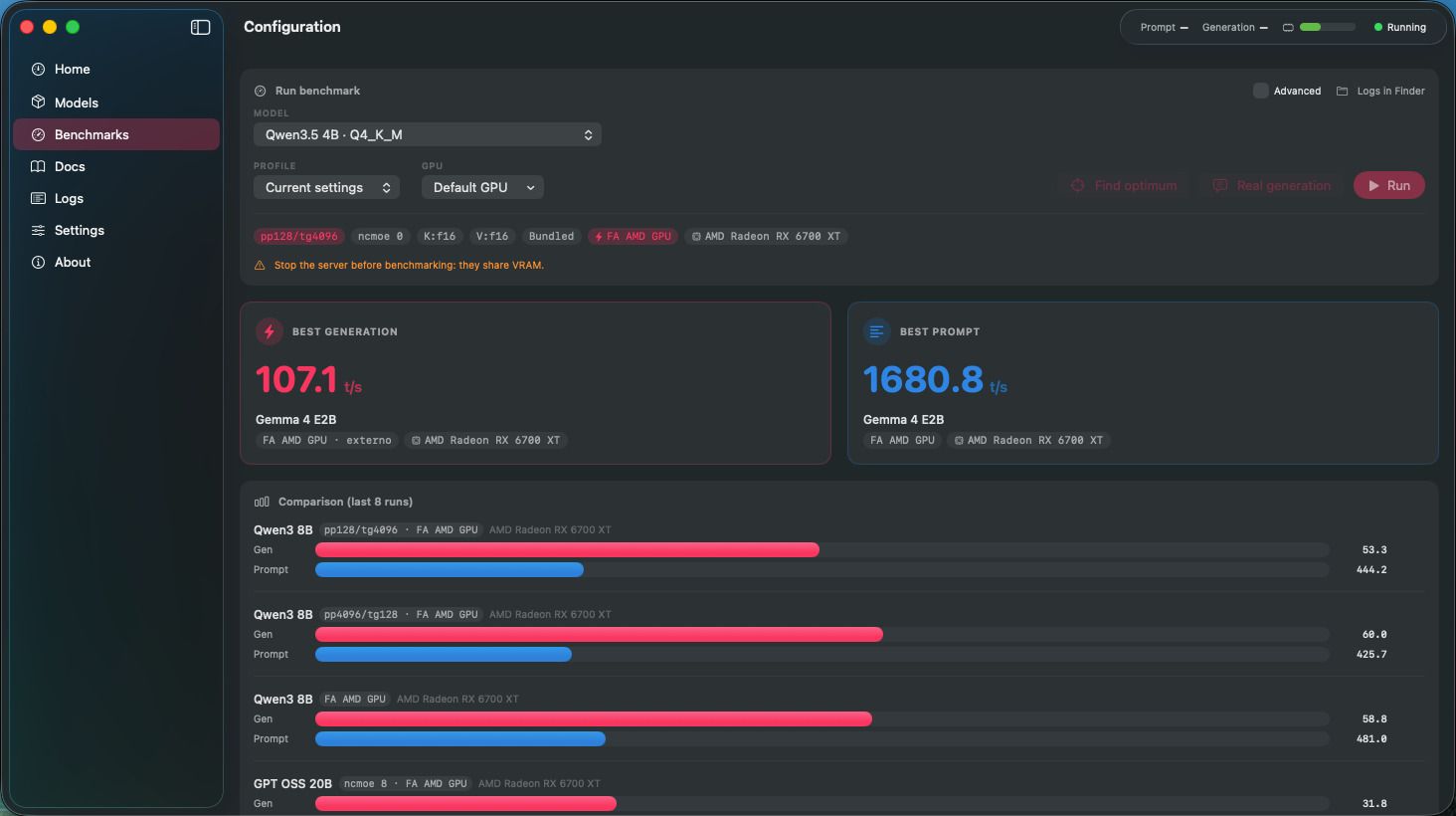The image size is (1456, 816).
Task: Click the 'FA AMD GPU · externo' tag
Action: pos(326,440)
